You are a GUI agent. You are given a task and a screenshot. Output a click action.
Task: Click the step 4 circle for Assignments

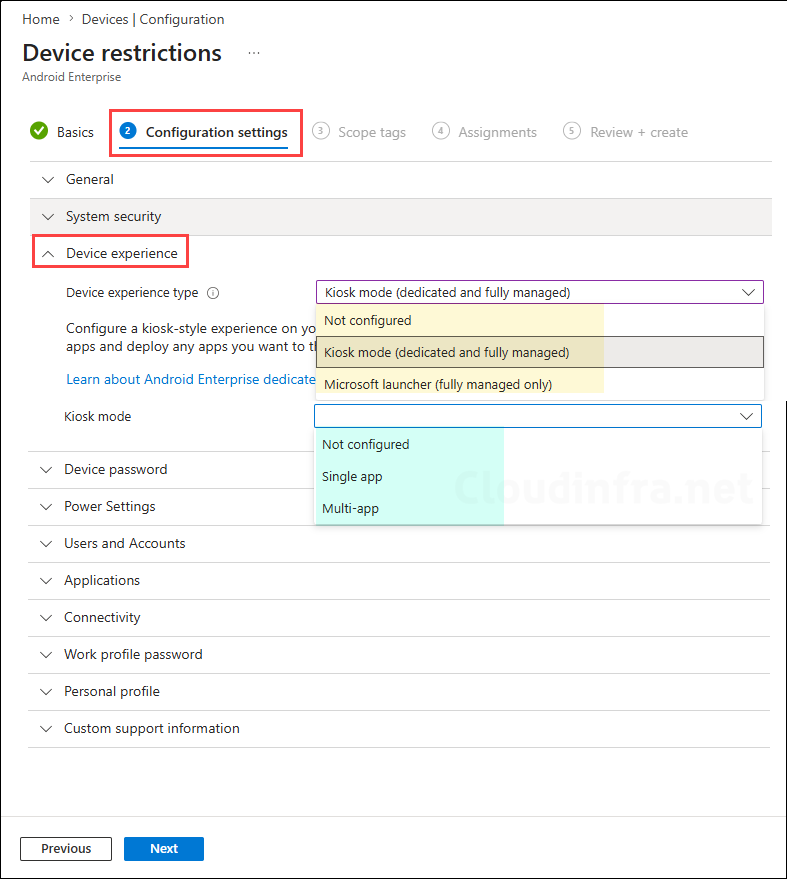click(x=441, y=131)
